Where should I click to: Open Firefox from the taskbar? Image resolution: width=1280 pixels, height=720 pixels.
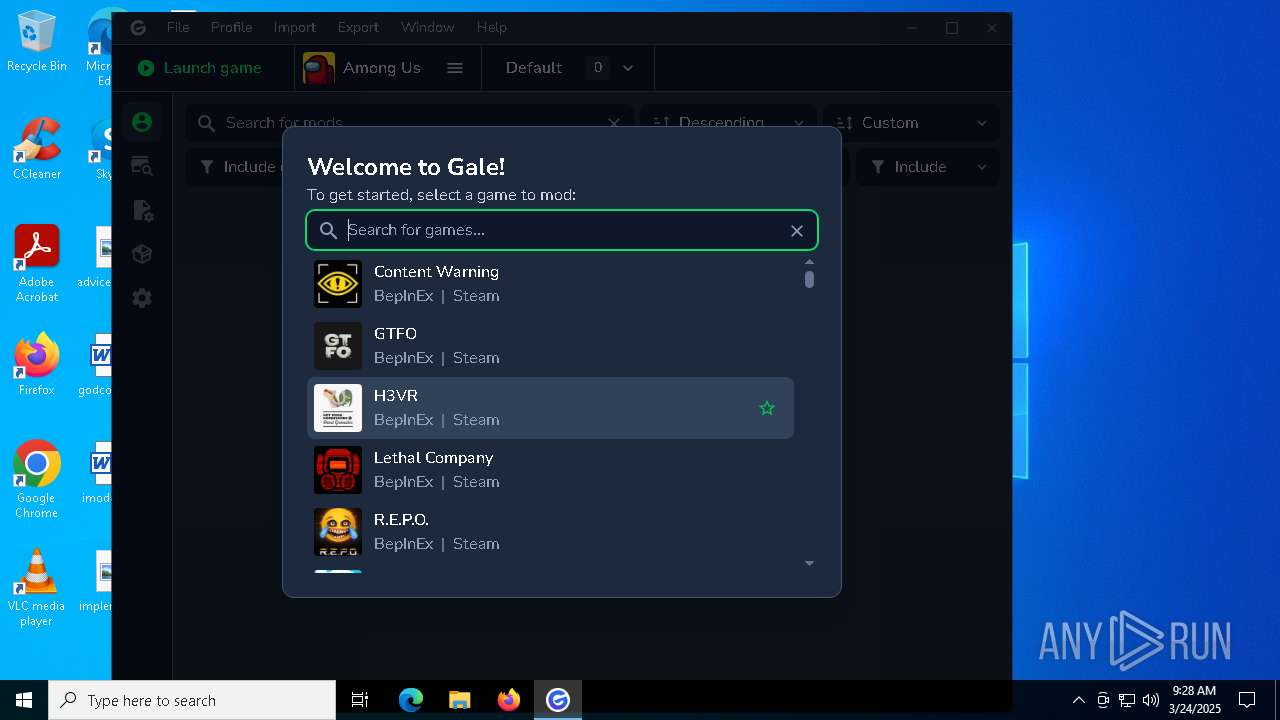pos(508,700)
